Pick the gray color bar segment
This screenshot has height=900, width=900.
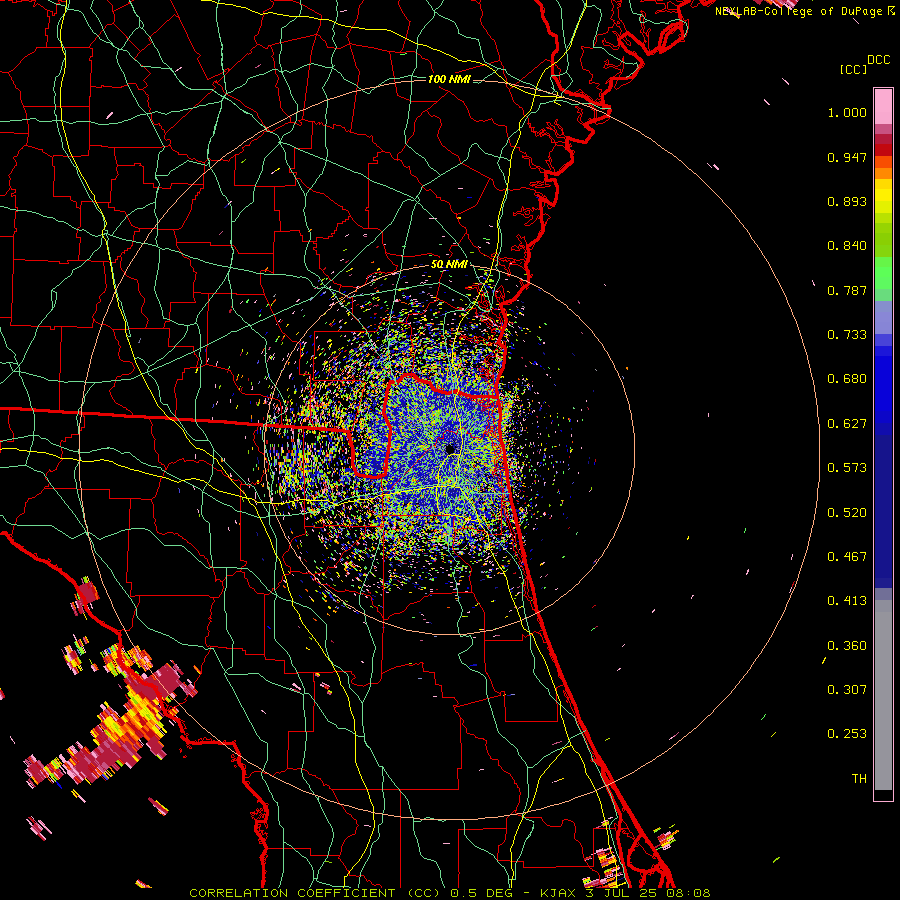[883, 695]
